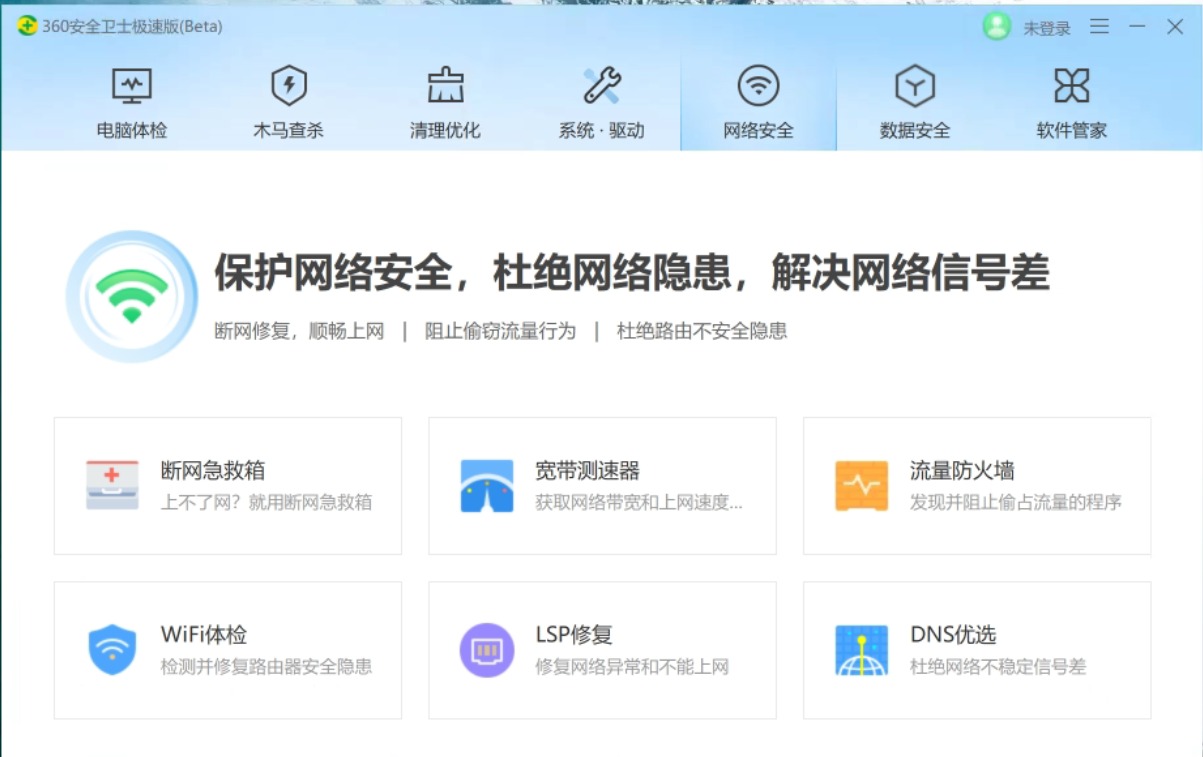Select the 系统·驱动 tab
This screenshot has height=757, width=1203.
(x=601, y=102)
